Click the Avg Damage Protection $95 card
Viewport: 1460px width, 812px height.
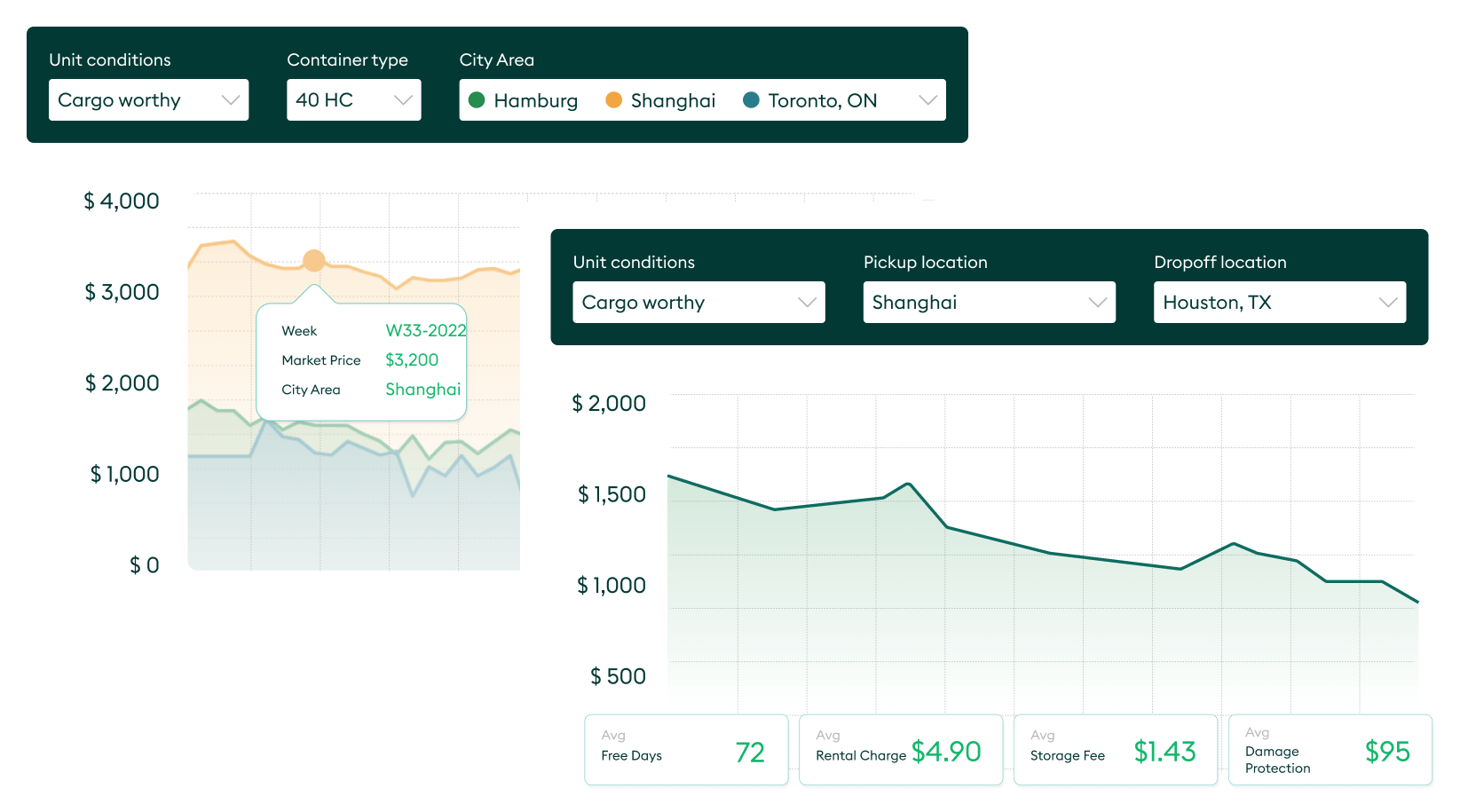click(1330, 750)
